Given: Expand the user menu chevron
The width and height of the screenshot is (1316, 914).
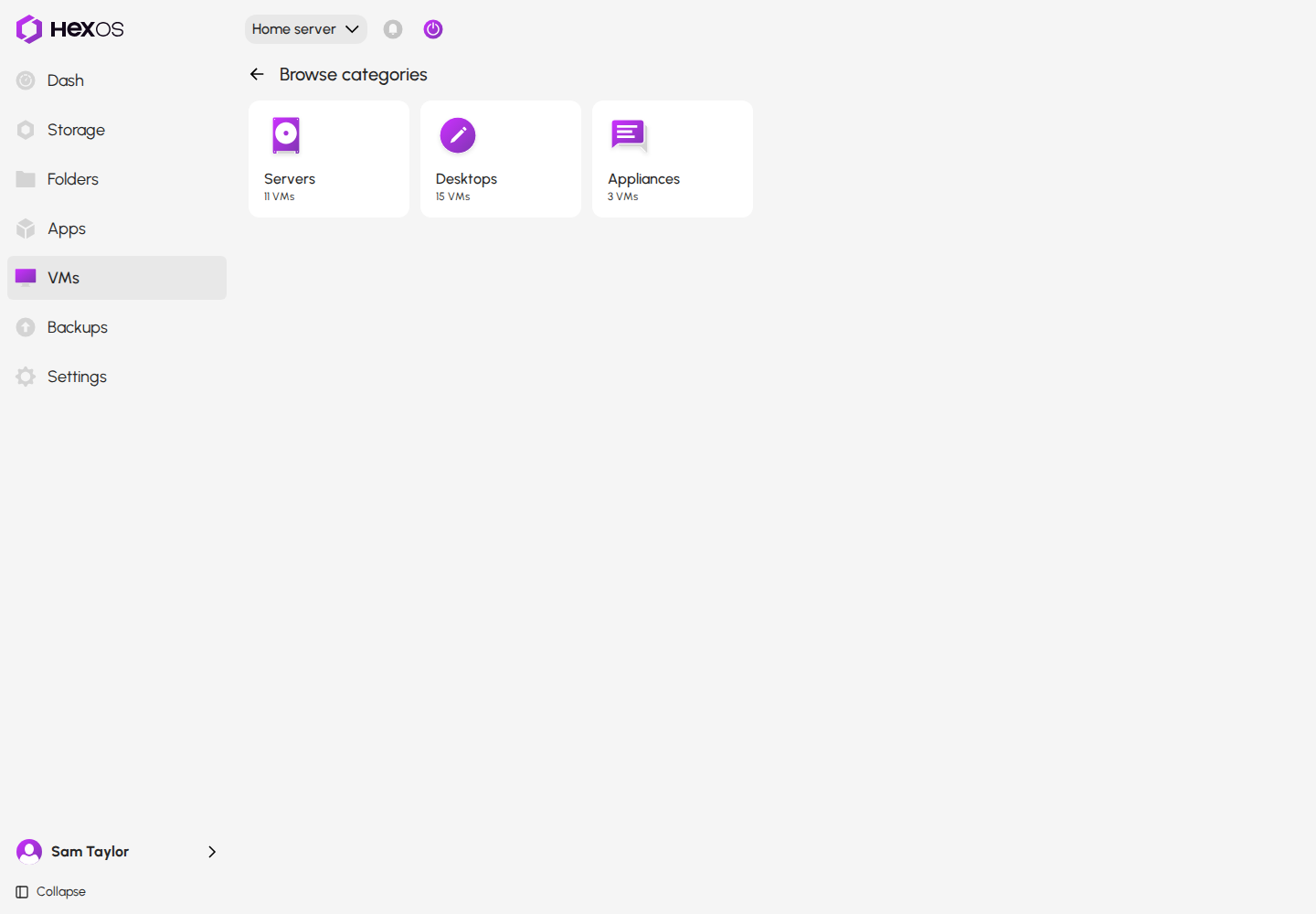Looking at the screenshot, I should [212, 852].
